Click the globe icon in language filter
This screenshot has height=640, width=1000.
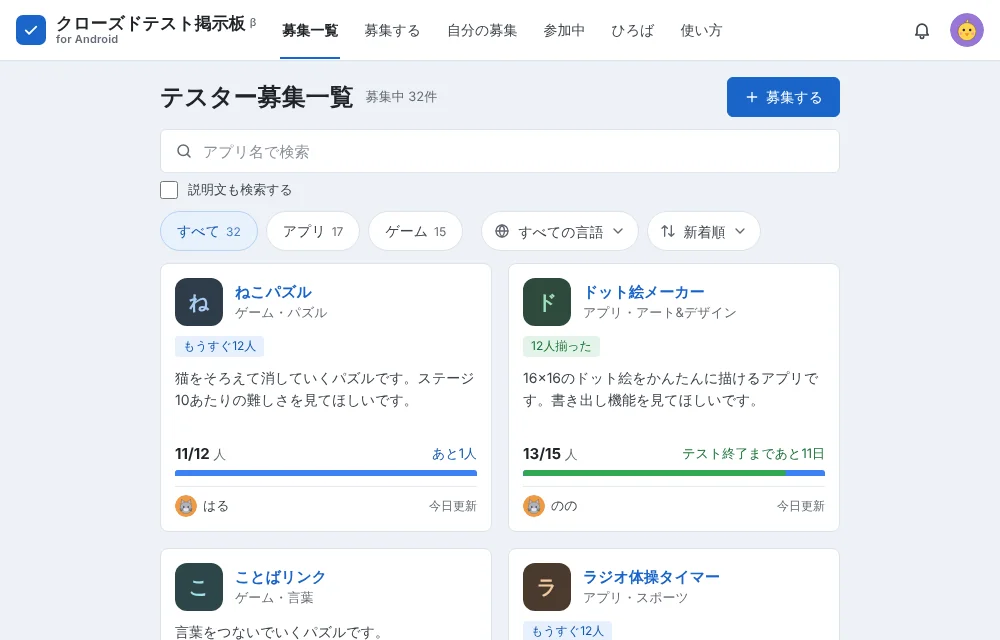502,231
